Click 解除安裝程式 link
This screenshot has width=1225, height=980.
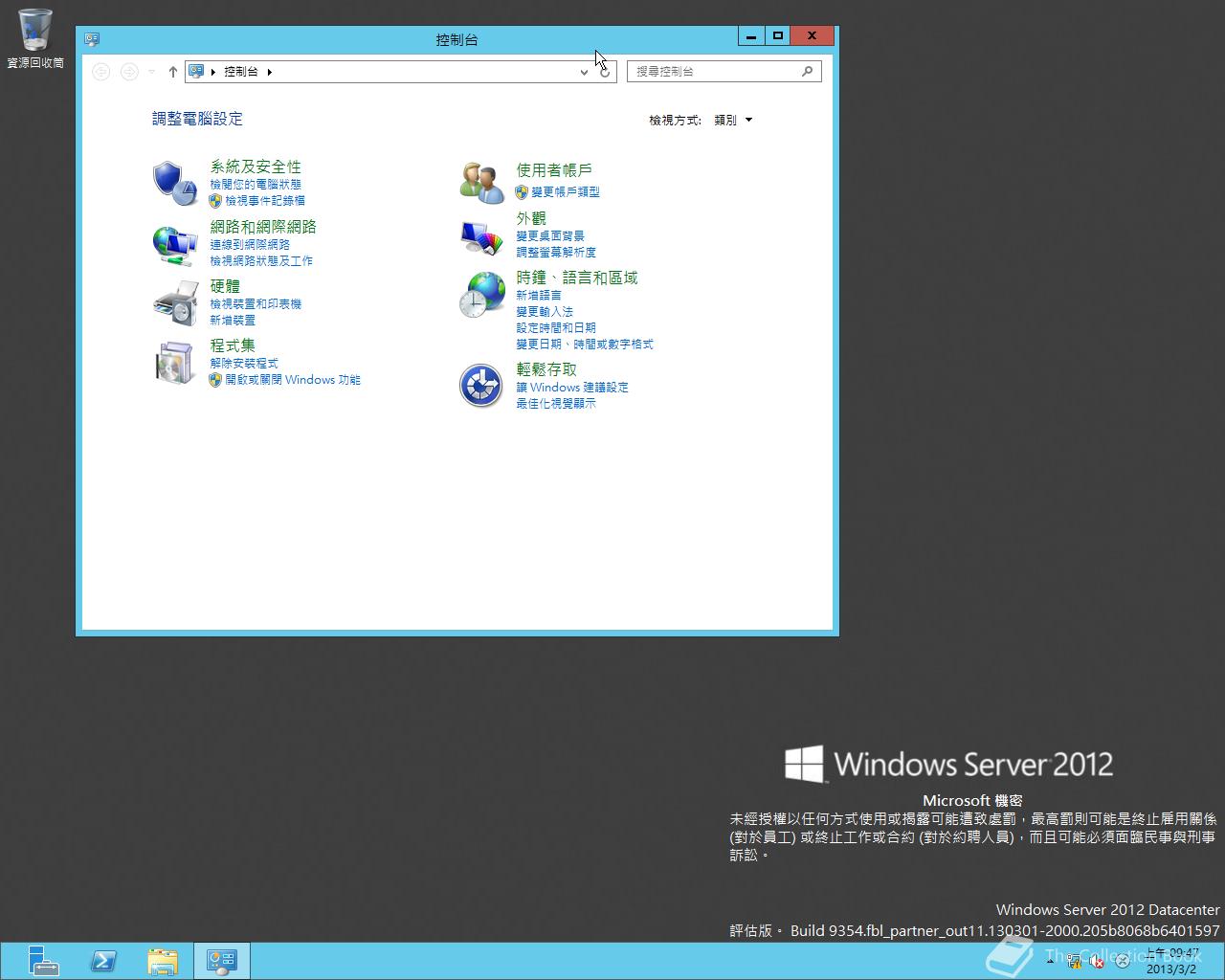click(x=244, y=364)
